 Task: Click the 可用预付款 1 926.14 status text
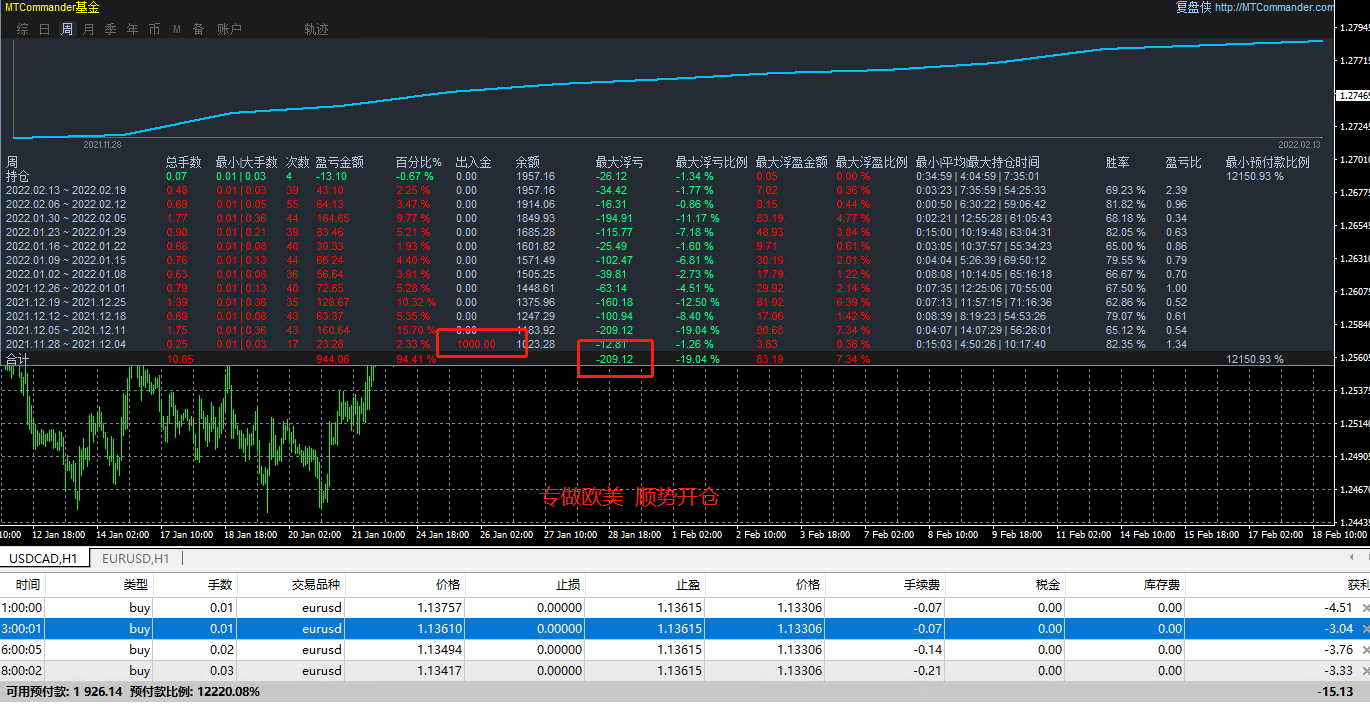[x=64, y=691]
